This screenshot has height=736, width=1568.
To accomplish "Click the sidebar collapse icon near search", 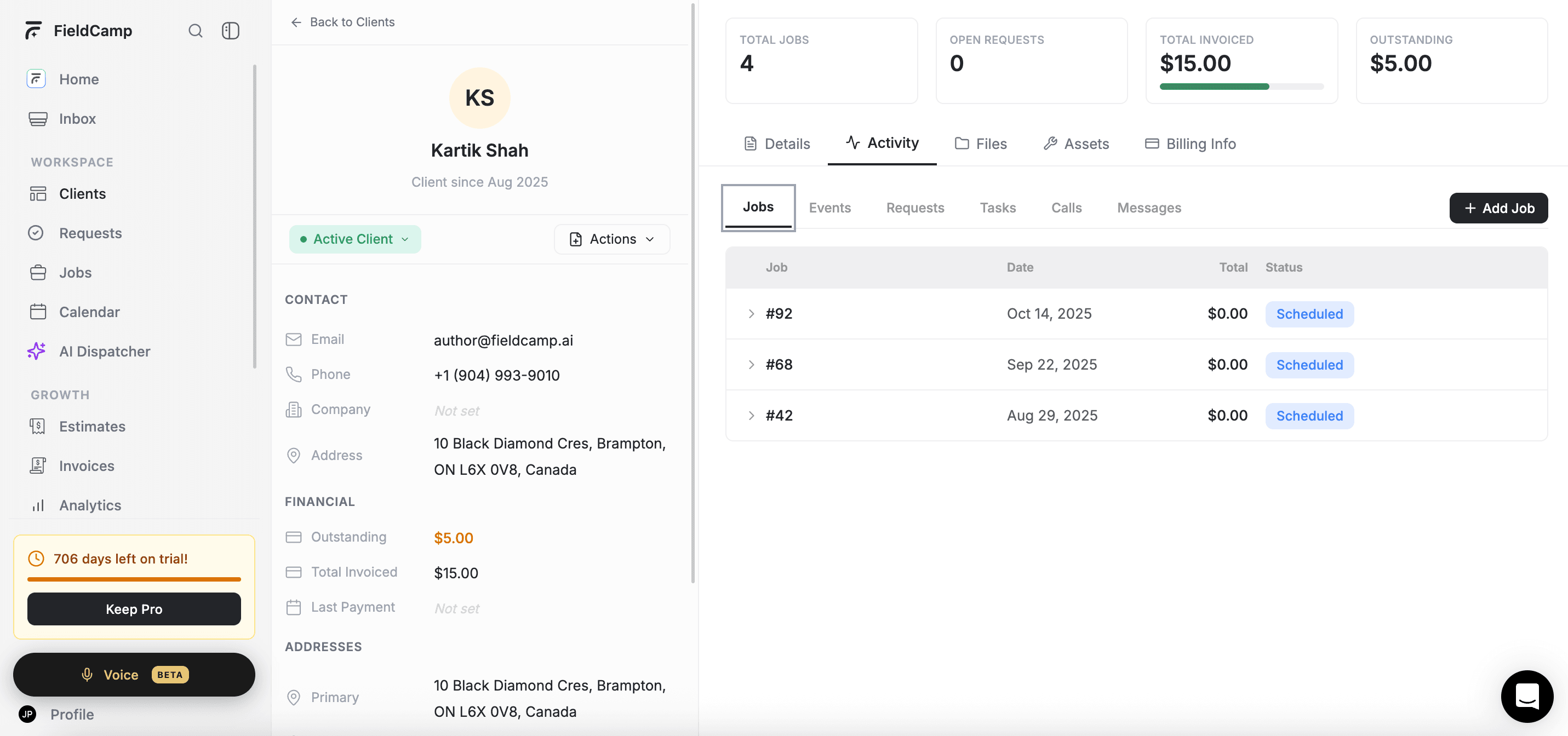I will click(x=230, y=31).
